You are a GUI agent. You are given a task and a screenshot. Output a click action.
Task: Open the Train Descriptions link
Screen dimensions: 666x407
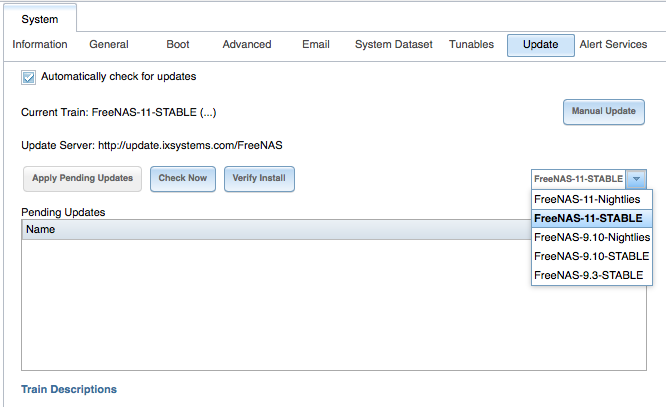click(x=69, y=389)
